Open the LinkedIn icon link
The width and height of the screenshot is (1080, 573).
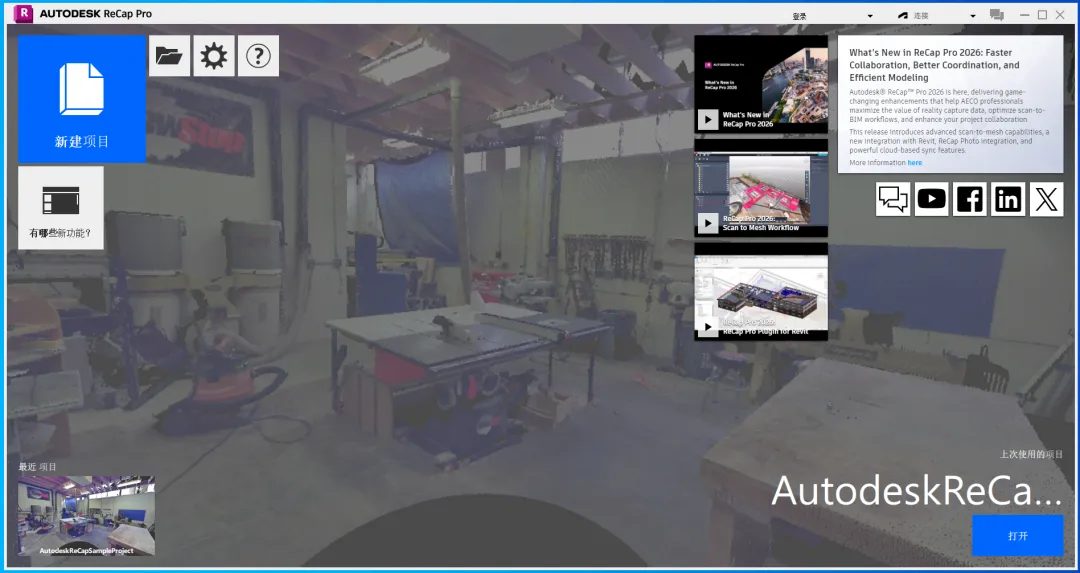tap(1008, 199)
